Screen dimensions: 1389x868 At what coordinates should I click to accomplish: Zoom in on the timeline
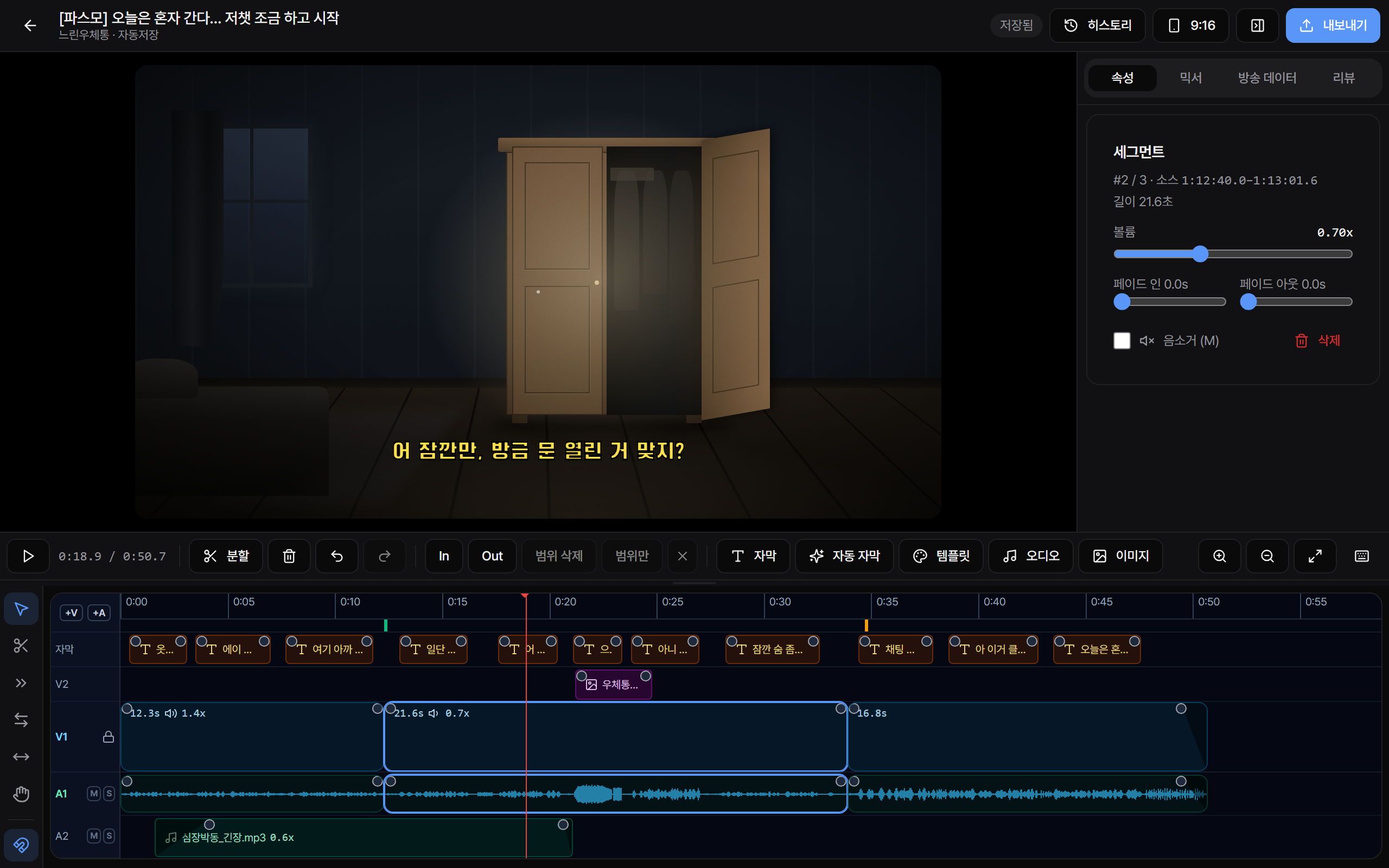coord(1219,556)
